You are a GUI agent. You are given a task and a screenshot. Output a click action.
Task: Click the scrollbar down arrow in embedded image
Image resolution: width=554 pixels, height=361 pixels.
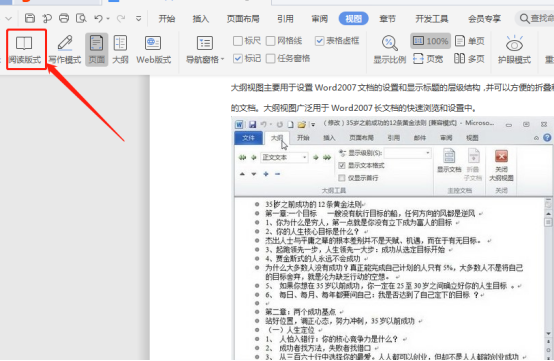548,333
